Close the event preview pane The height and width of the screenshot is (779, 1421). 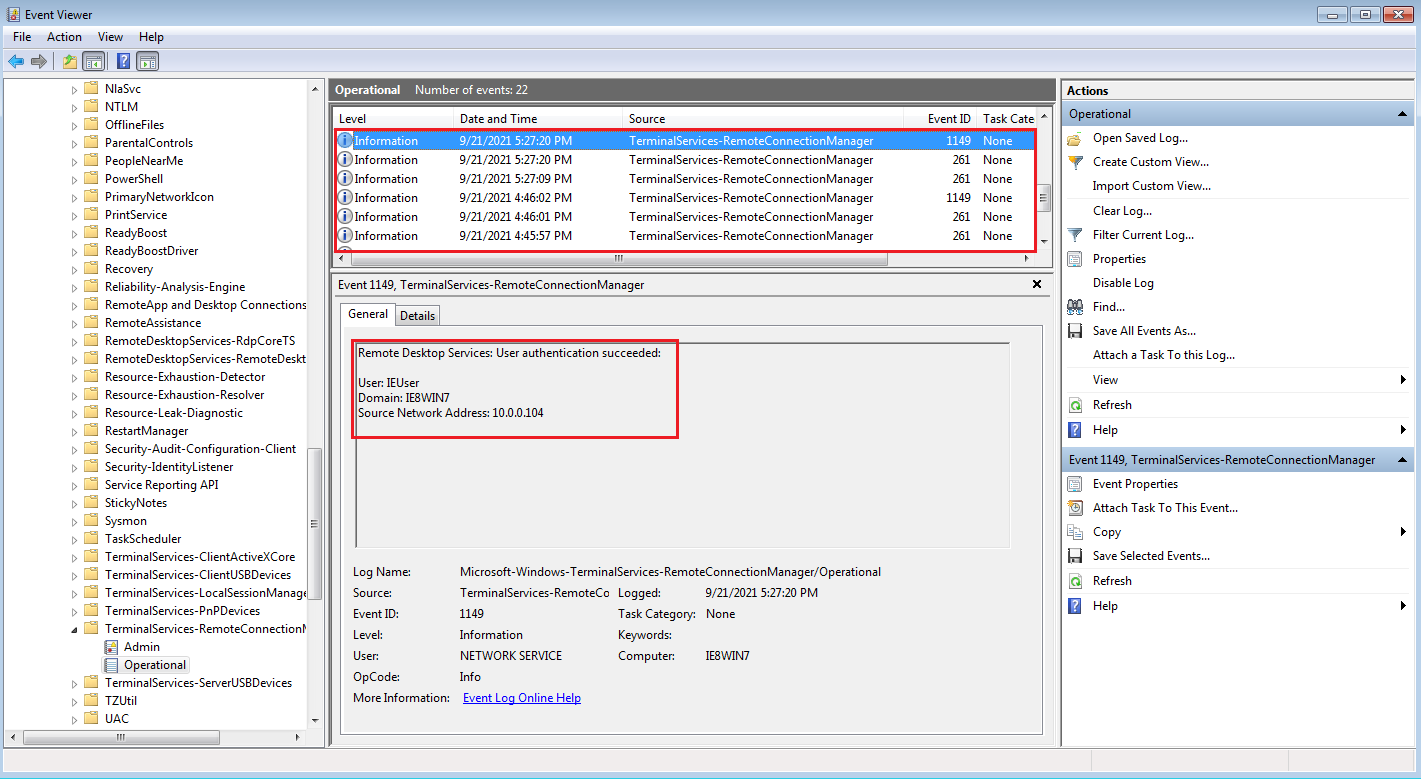pyautogui.click(x=1037, y=285)
